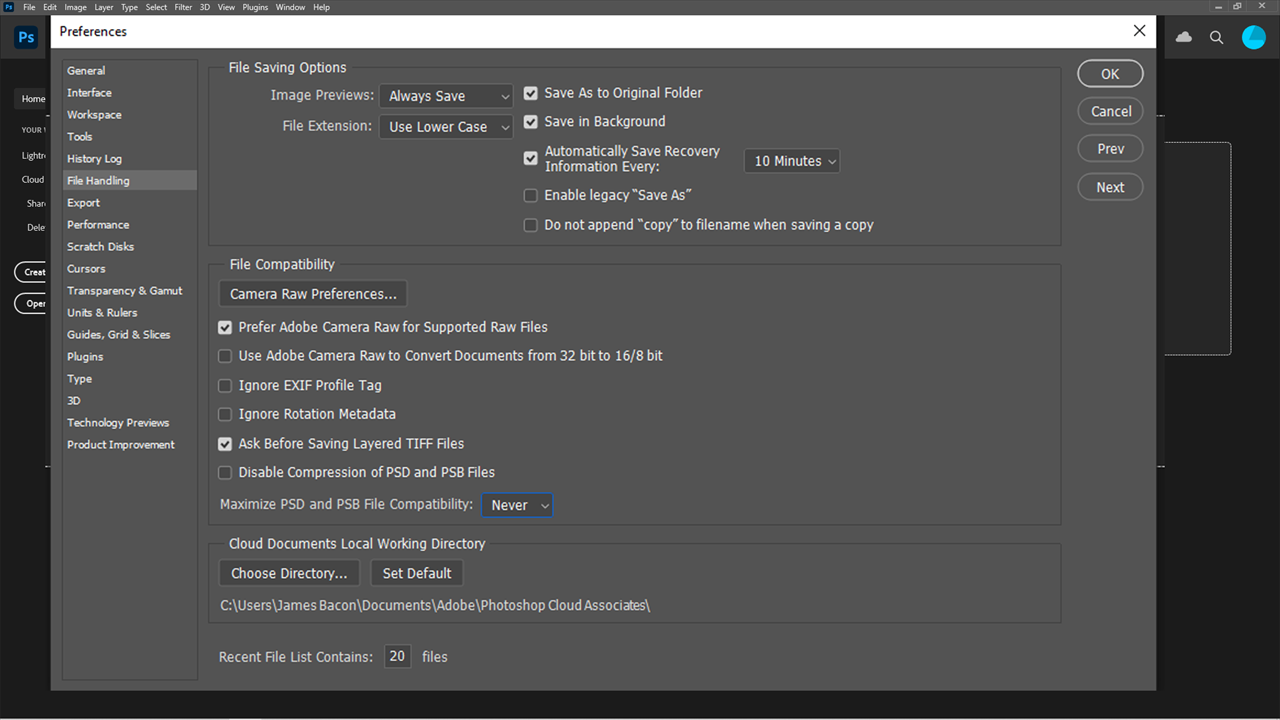Open Image Previews dropdown

click(446, 96)
